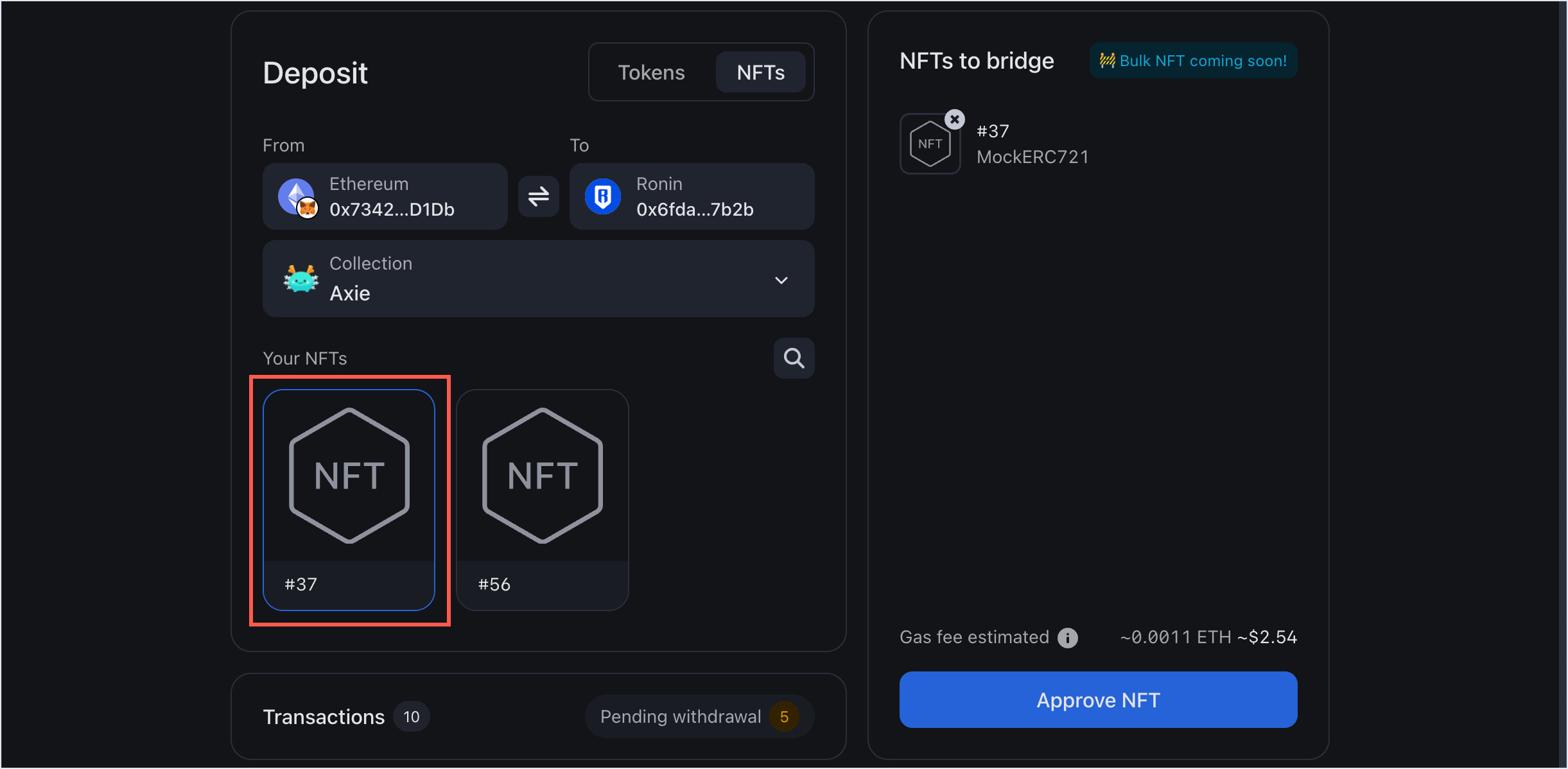Open the To chain selector

coord(692,196)
